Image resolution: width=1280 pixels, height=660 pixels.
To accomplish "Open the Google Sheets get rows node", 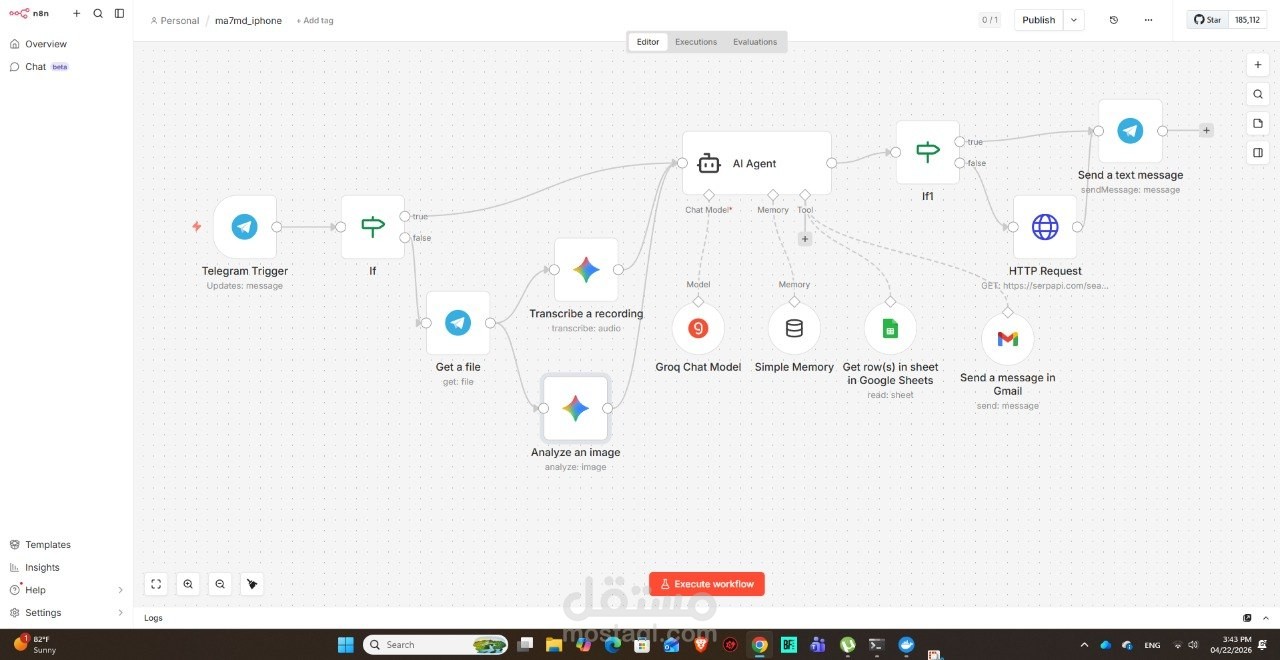I will [890, 328].
